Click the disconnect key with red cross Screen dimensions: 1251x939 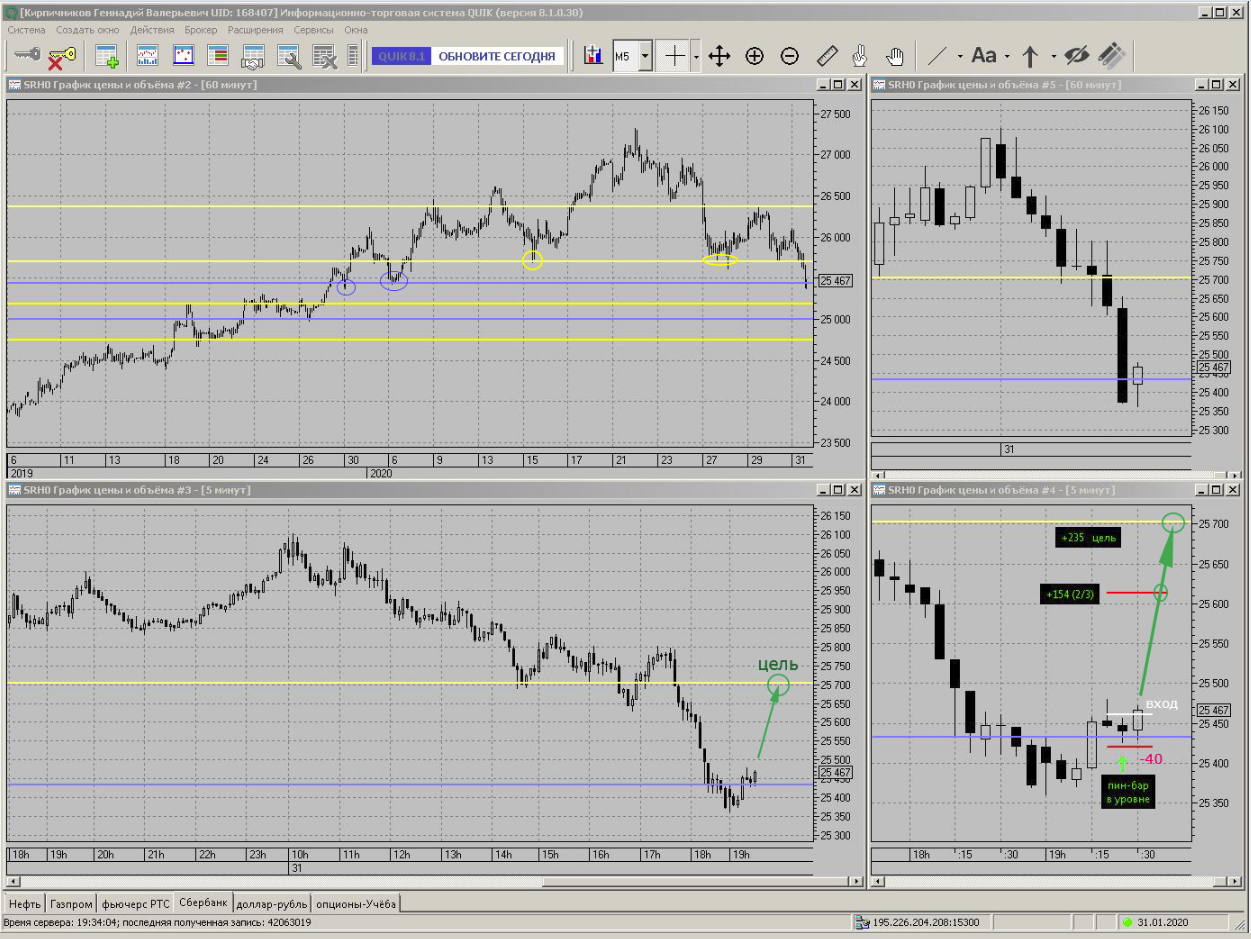[62, 56]
